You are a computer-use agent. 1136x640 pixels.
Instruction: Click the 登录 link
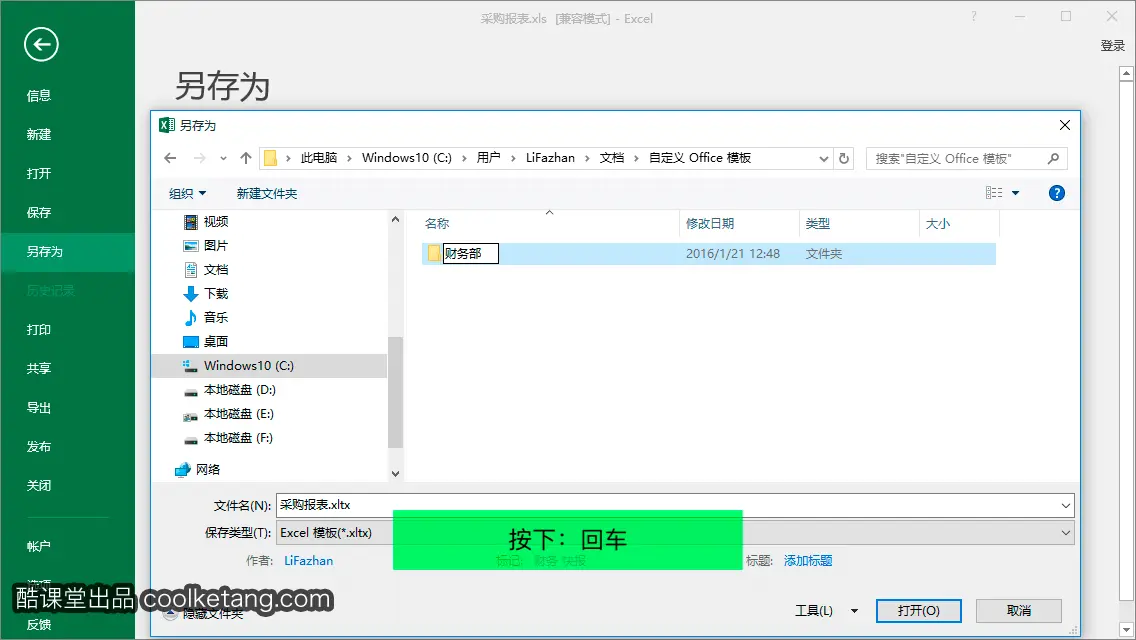coord(1113,46)
